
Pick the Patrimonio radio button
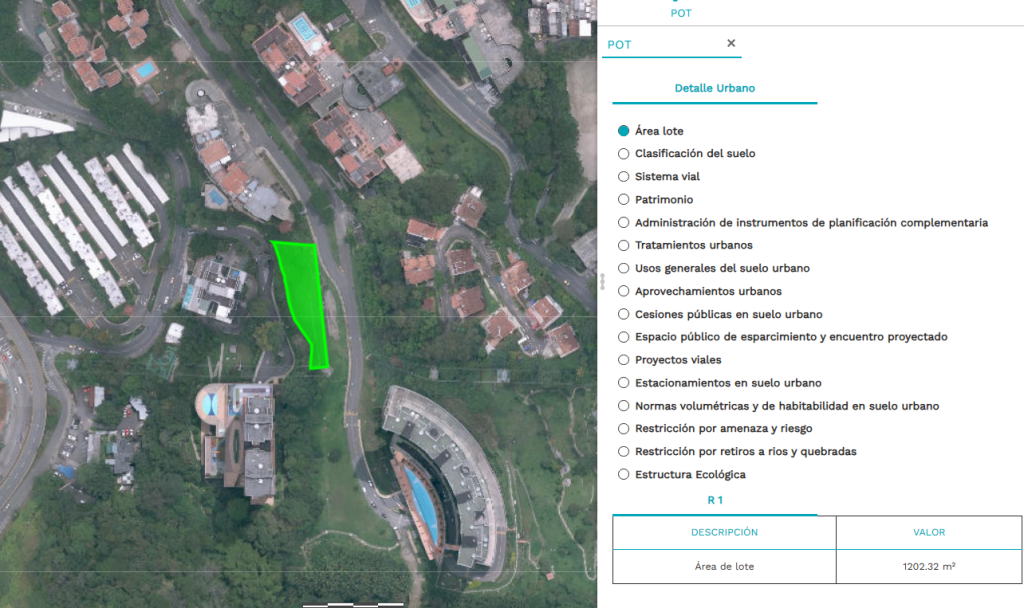point(624,200)
